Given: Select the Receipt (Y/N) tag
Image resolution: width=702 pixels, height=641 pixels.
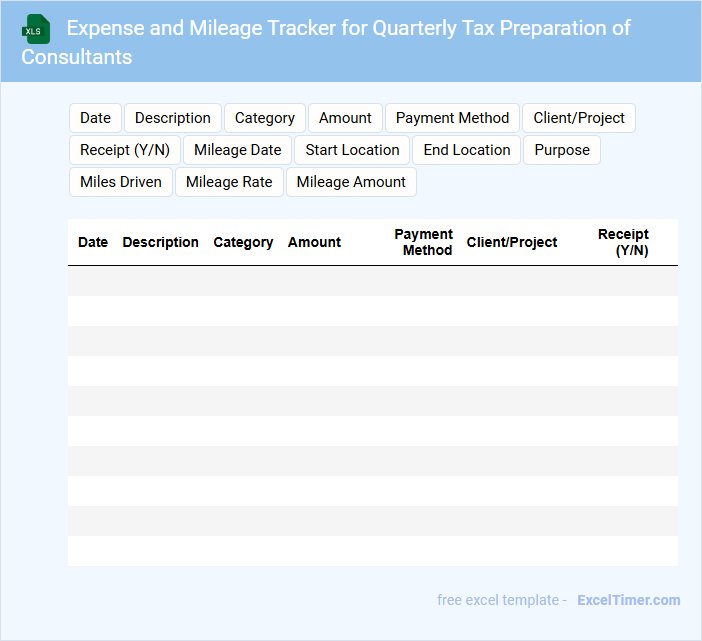Looking at the screenshot, I should tap(125, 150).
